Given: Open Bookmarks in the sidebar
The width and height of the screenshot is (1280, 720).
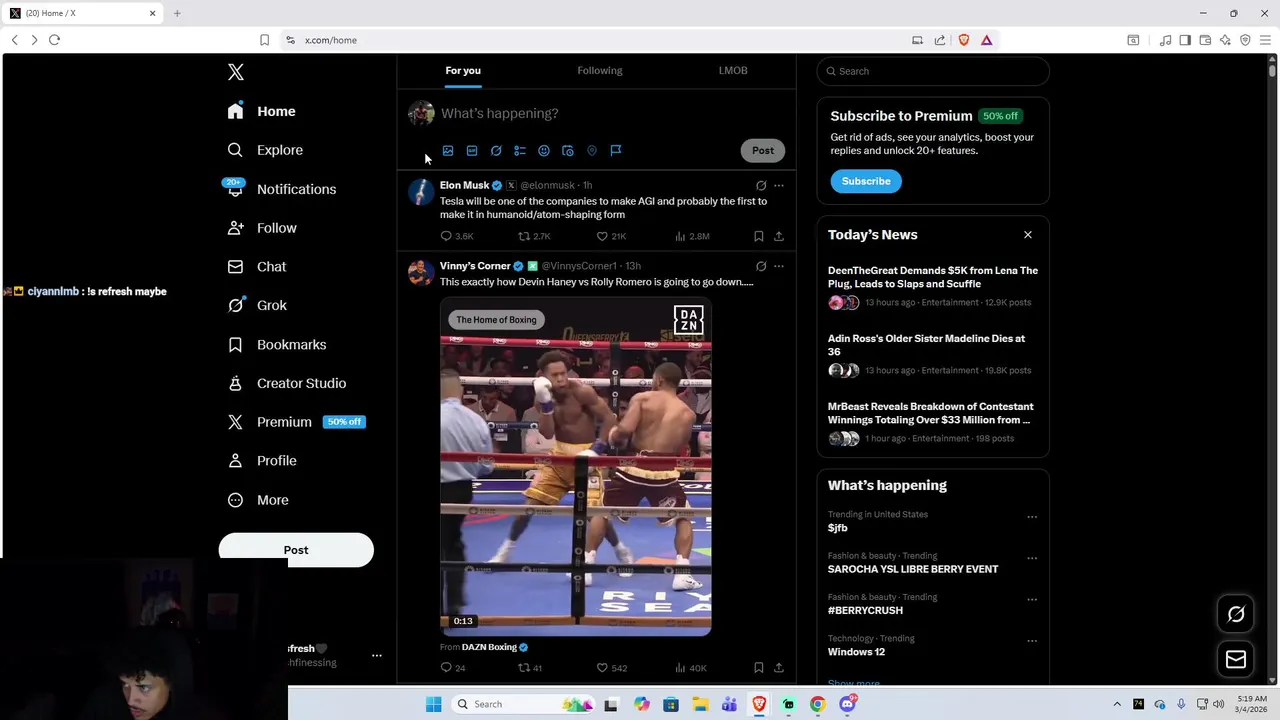Looking at the screenshot, I should (277, 344).
